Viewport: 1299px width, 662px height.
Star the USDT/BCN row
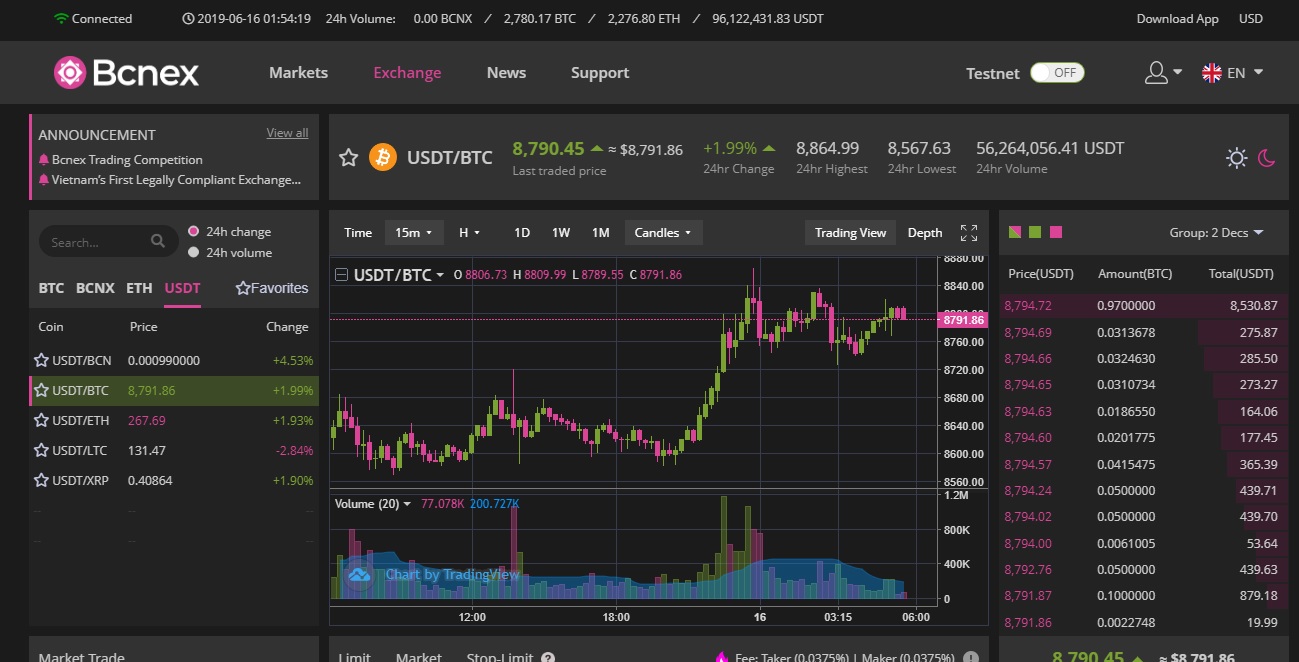click(x=41, y=360)
